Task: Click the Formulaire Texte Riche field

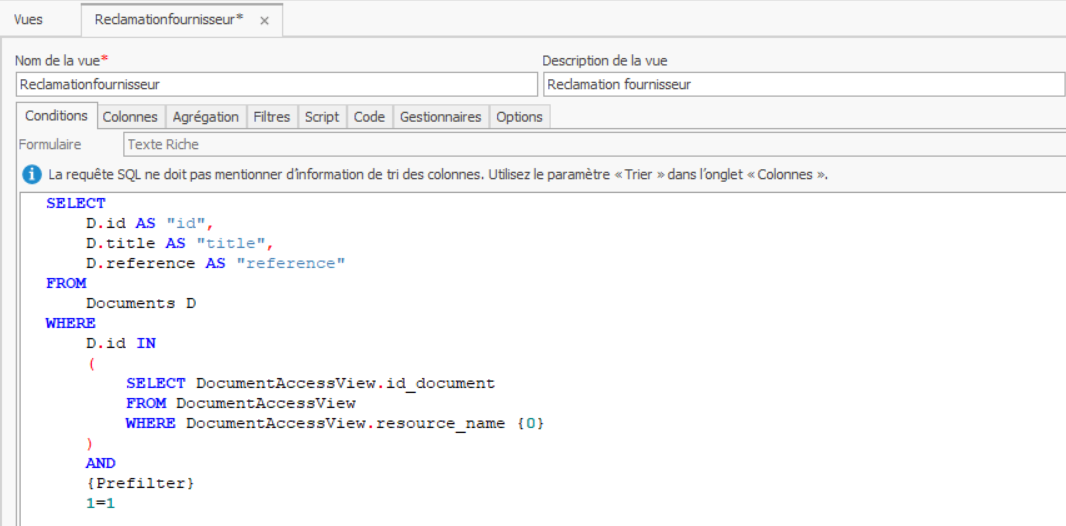Action: pos(594,145)
